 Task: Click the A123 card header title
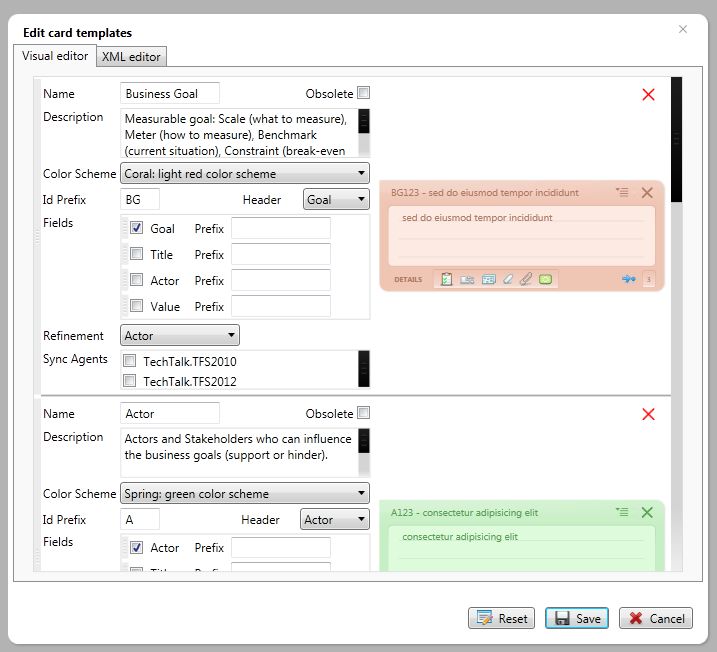[464, 513]
